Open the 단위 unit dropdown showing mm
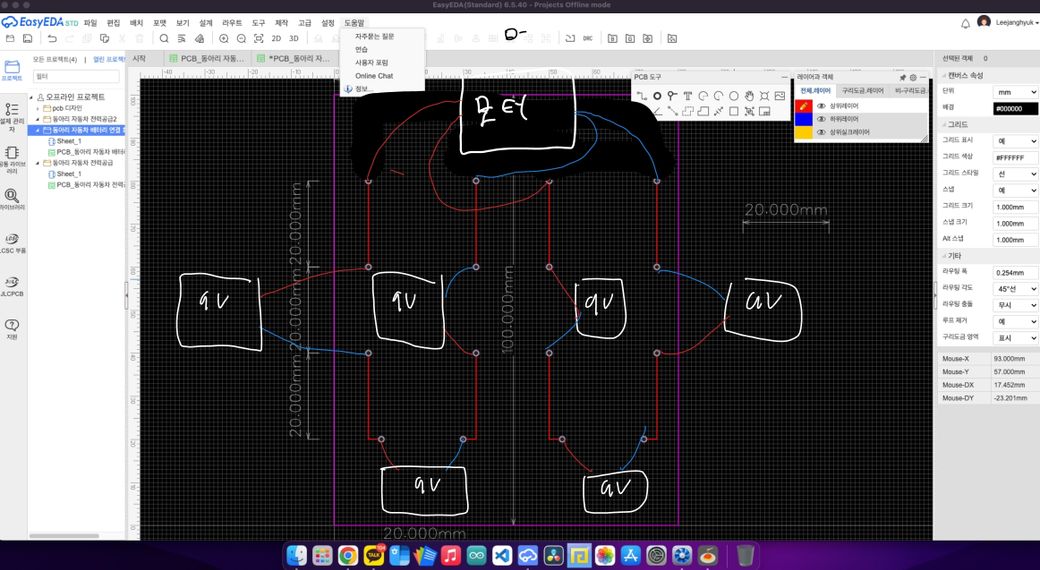This screenshot has width=1040, height=570. (1015, 90)
